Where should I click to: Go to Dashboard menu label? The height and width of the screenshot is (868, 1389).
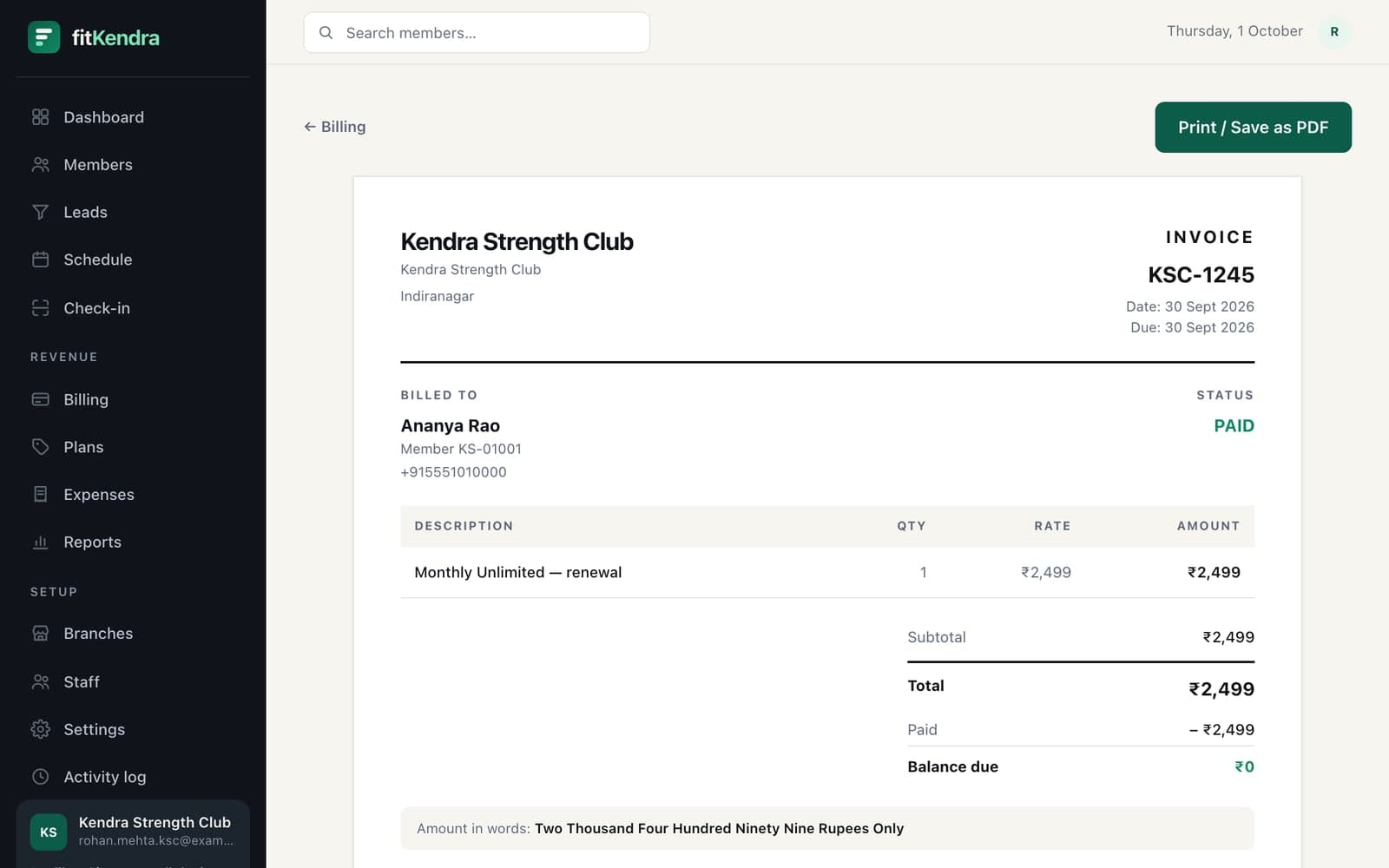tap(103, 117)
